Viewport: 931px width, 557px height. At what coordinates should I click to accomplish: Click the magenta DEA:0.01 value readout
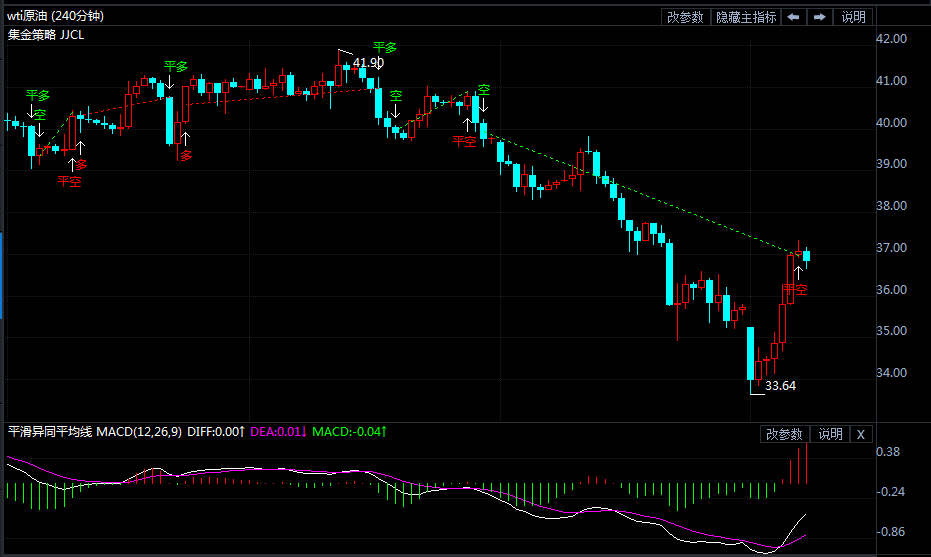[x=278, y=432]
